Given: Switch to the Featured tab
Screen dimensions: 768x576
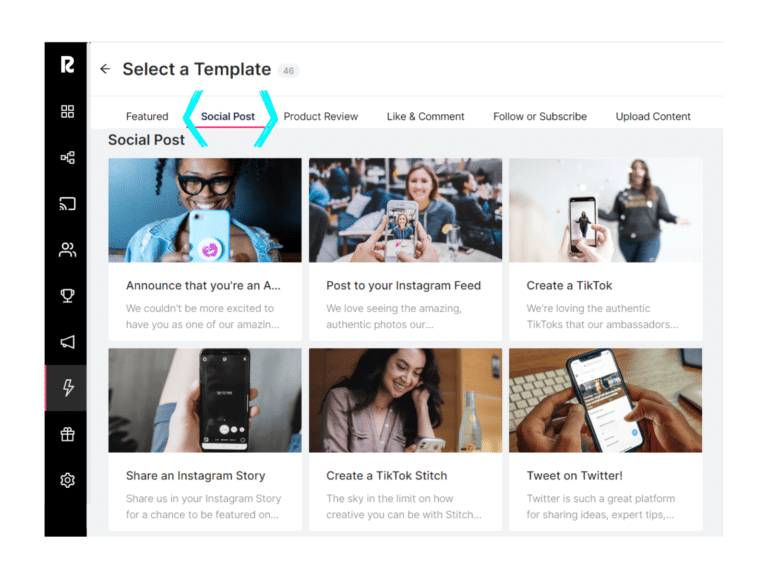Looking at the screenshot, I should tap(147, 117).
